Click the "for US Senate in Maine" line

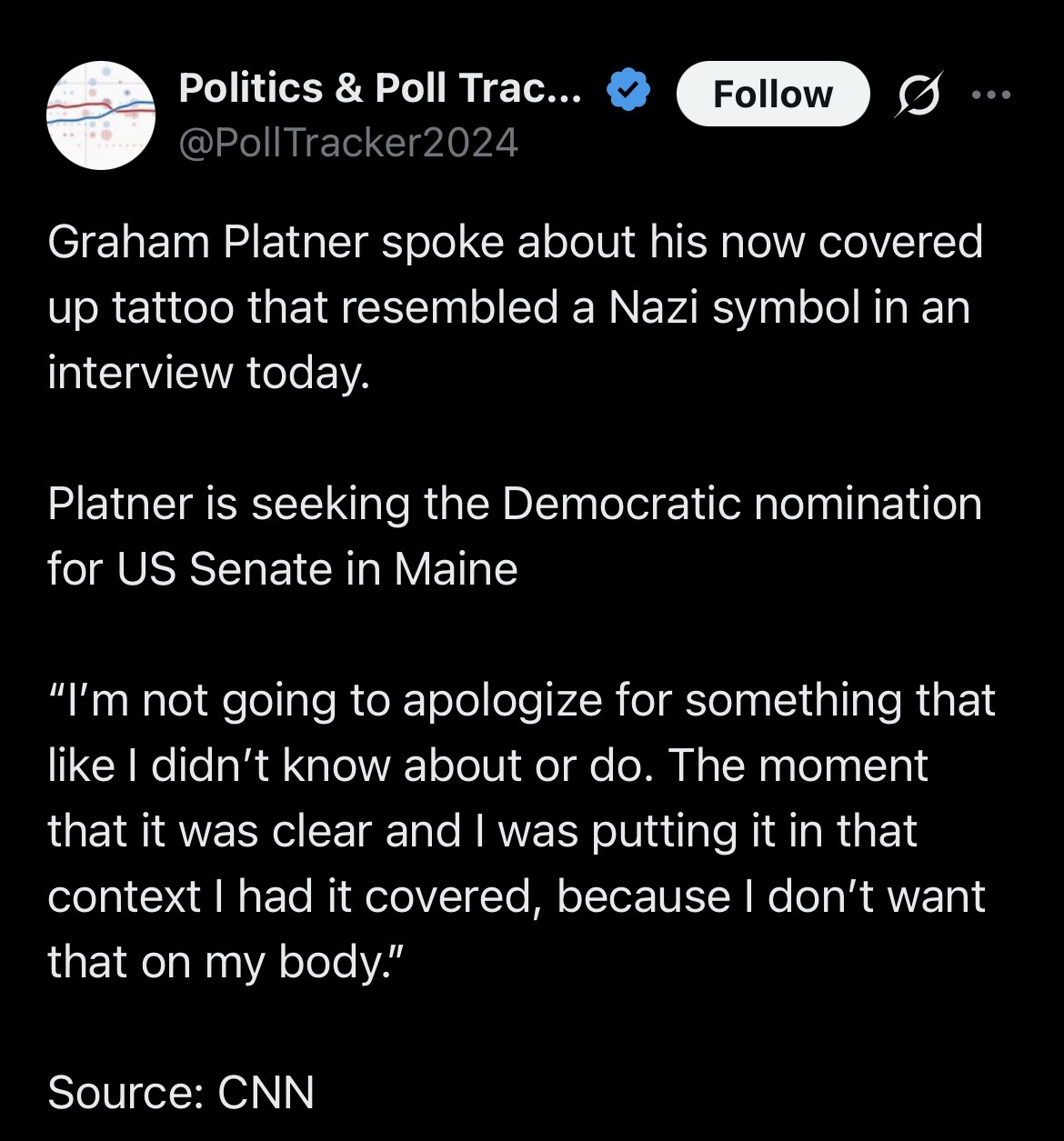click(283, 569)
